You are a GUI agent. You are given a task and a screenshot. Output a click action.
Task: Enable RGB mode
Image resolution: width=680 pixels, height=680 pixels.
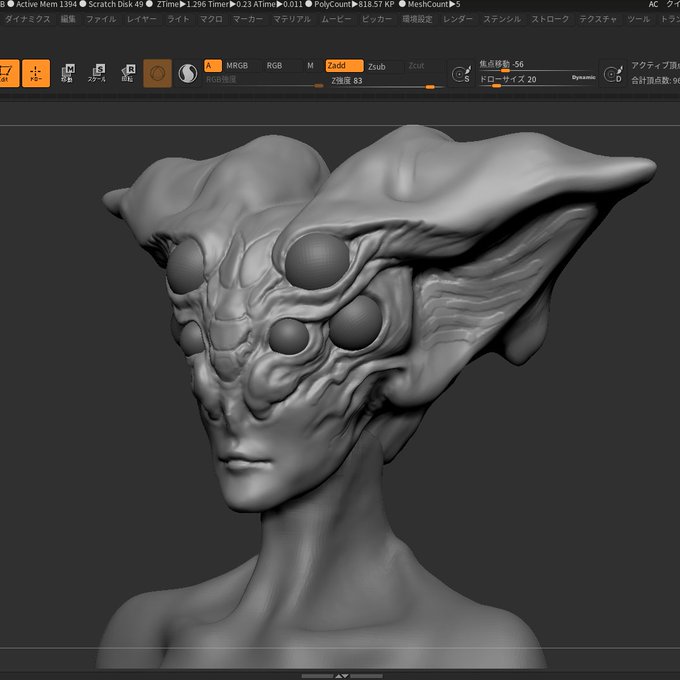pos(274,66)
